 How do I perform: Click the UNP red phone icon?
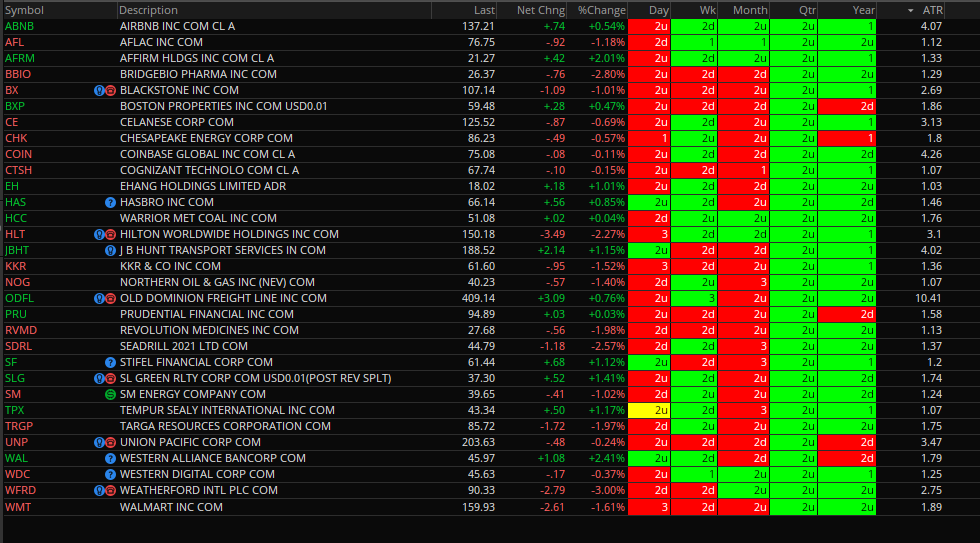click(111, 442)
